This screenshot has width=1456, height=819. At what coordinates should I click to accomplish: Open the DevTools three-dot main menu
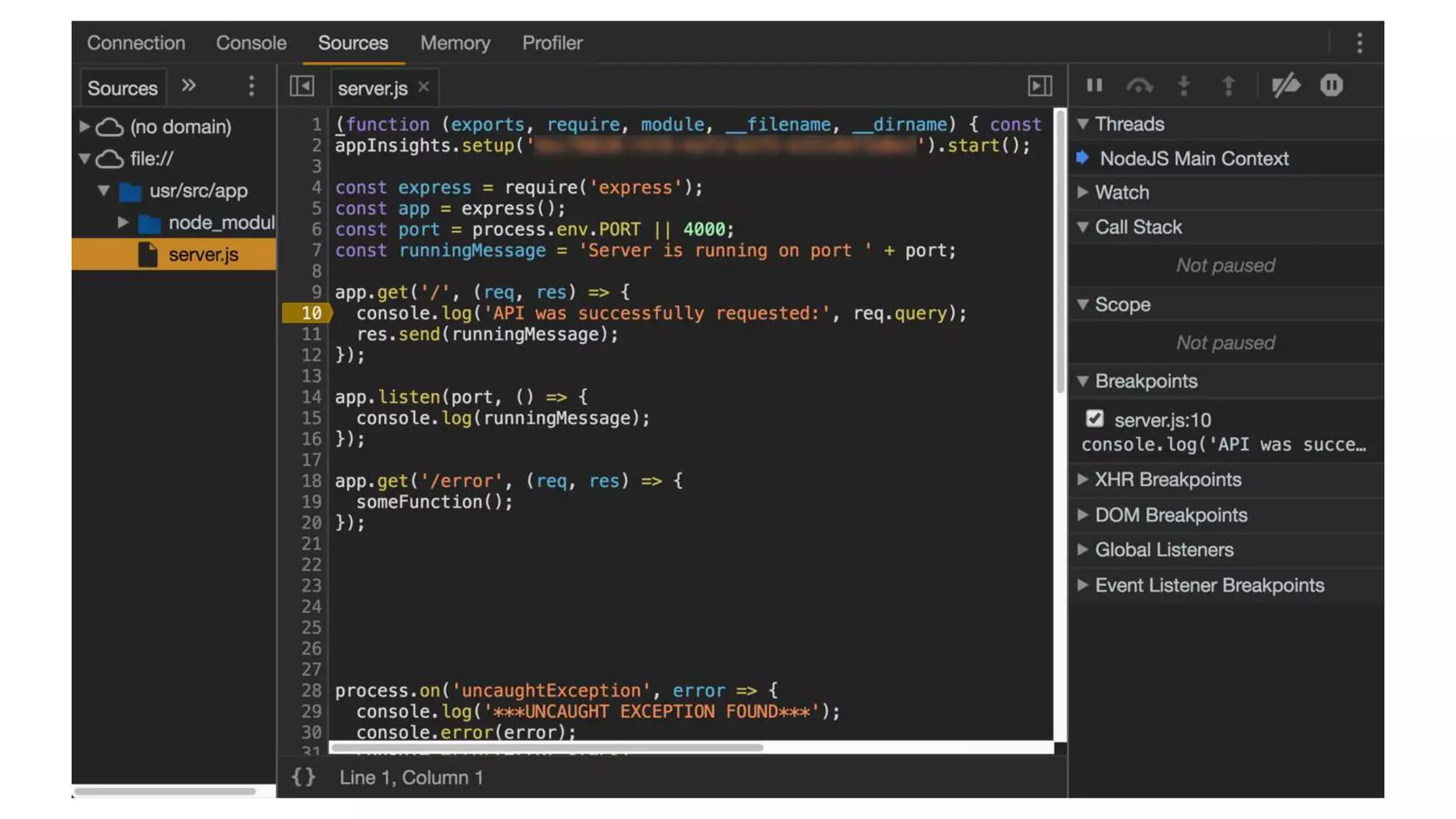[1359, 43]
